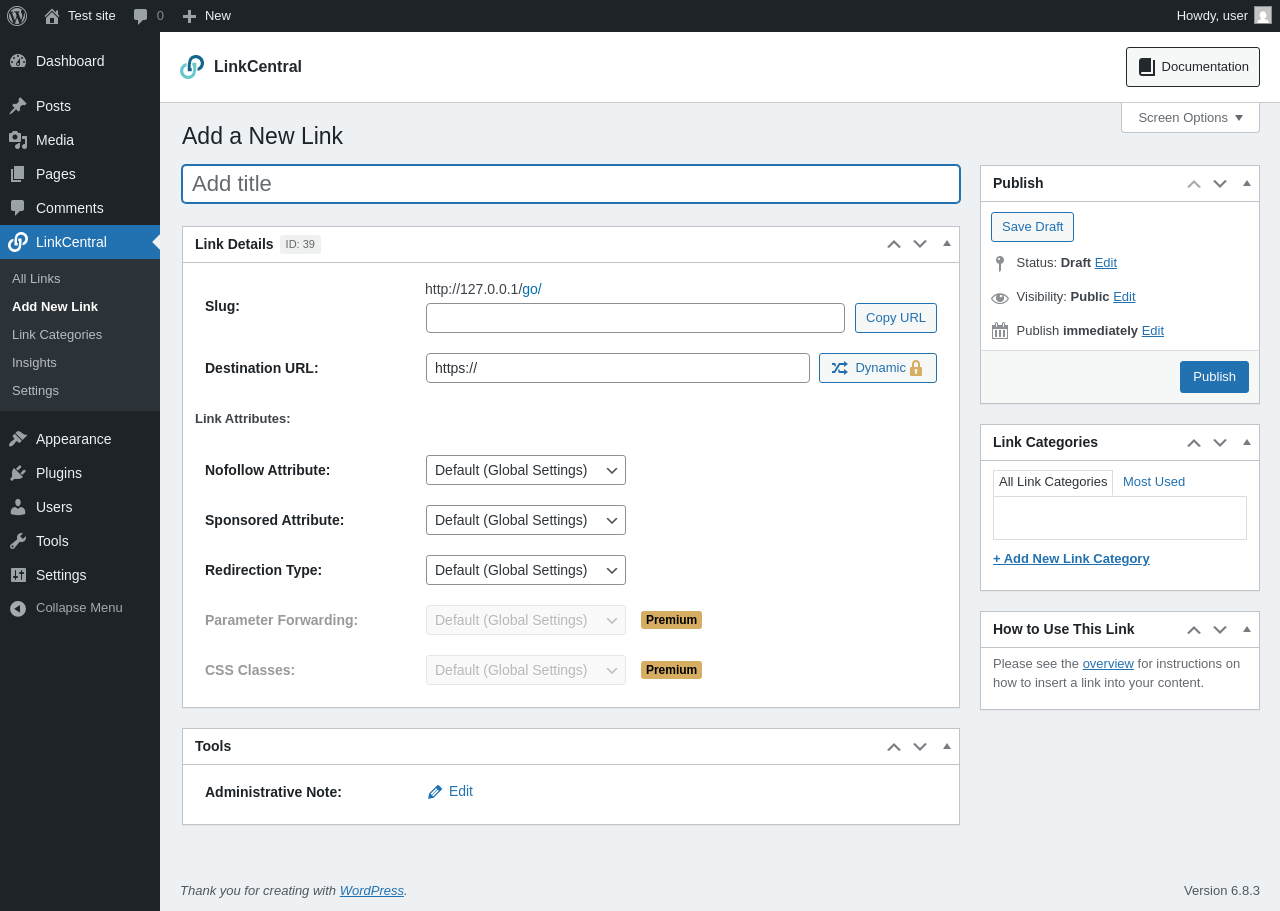
Task: Click the Appearance paintbrush icon
Action: (18, 439)
